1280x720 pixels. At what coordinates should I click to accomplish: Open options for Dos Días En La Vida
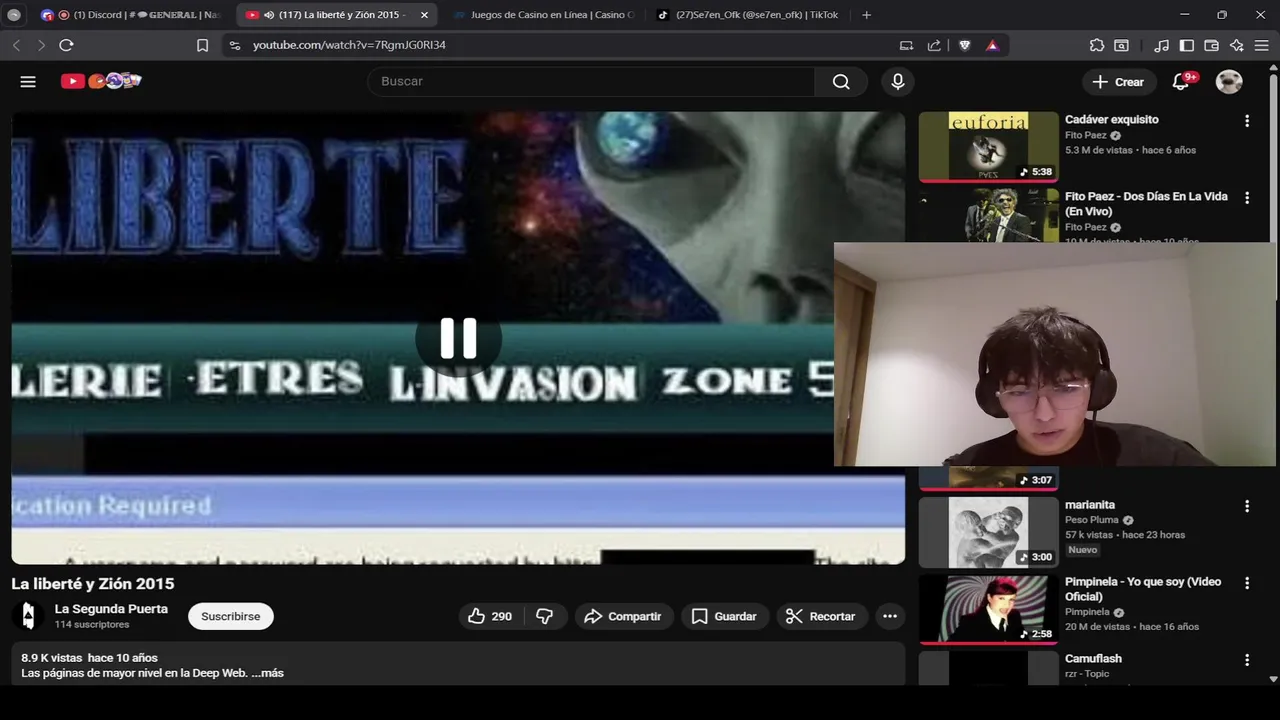(1247, 198)
